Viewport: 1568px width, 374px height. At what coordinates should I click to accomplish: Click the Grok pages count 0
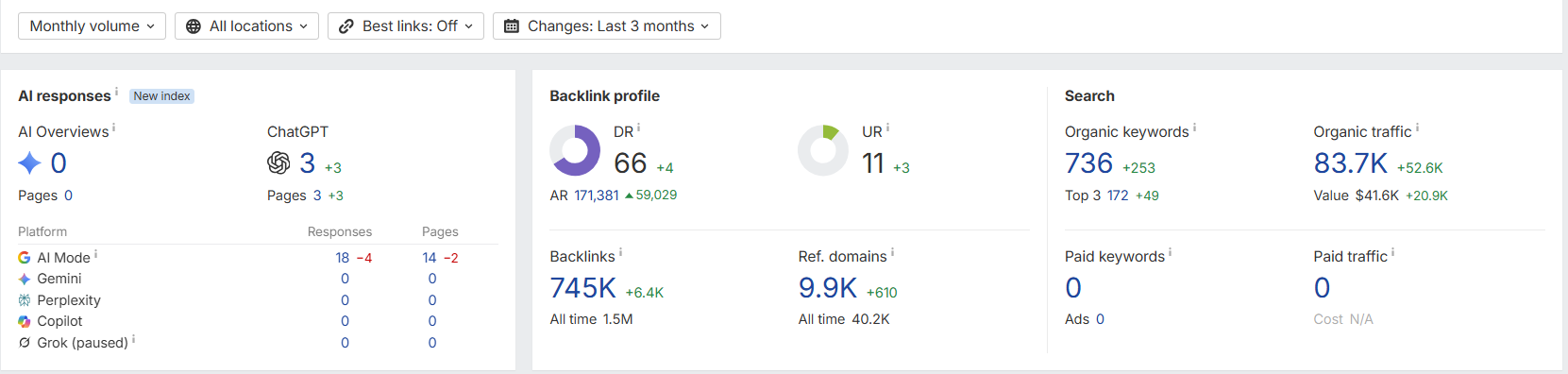coord(432,343)
